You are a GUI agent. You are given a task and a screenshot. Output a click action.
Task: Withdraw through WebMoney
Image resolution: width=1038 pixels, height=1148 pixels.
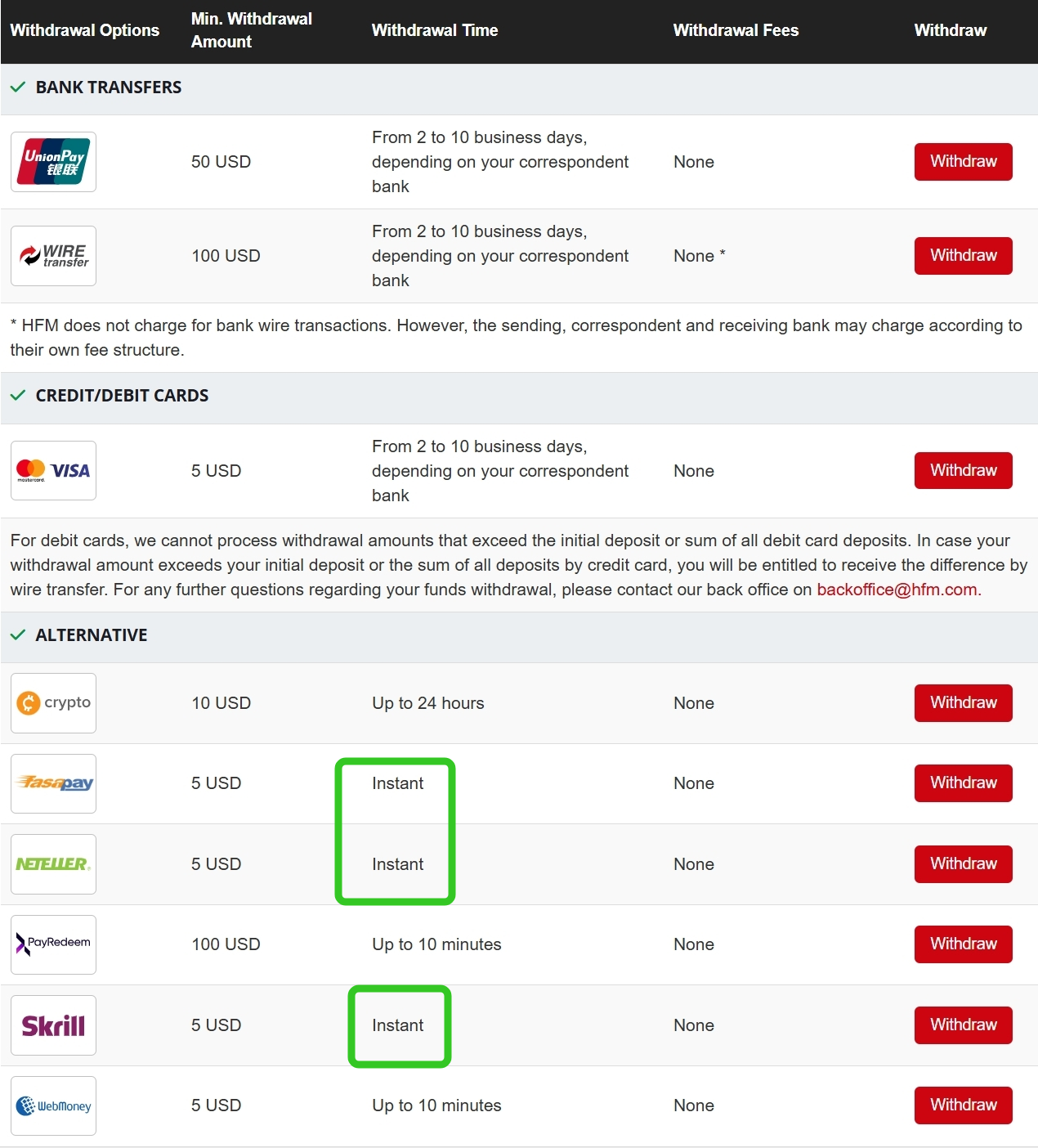tap(963, 1105)
